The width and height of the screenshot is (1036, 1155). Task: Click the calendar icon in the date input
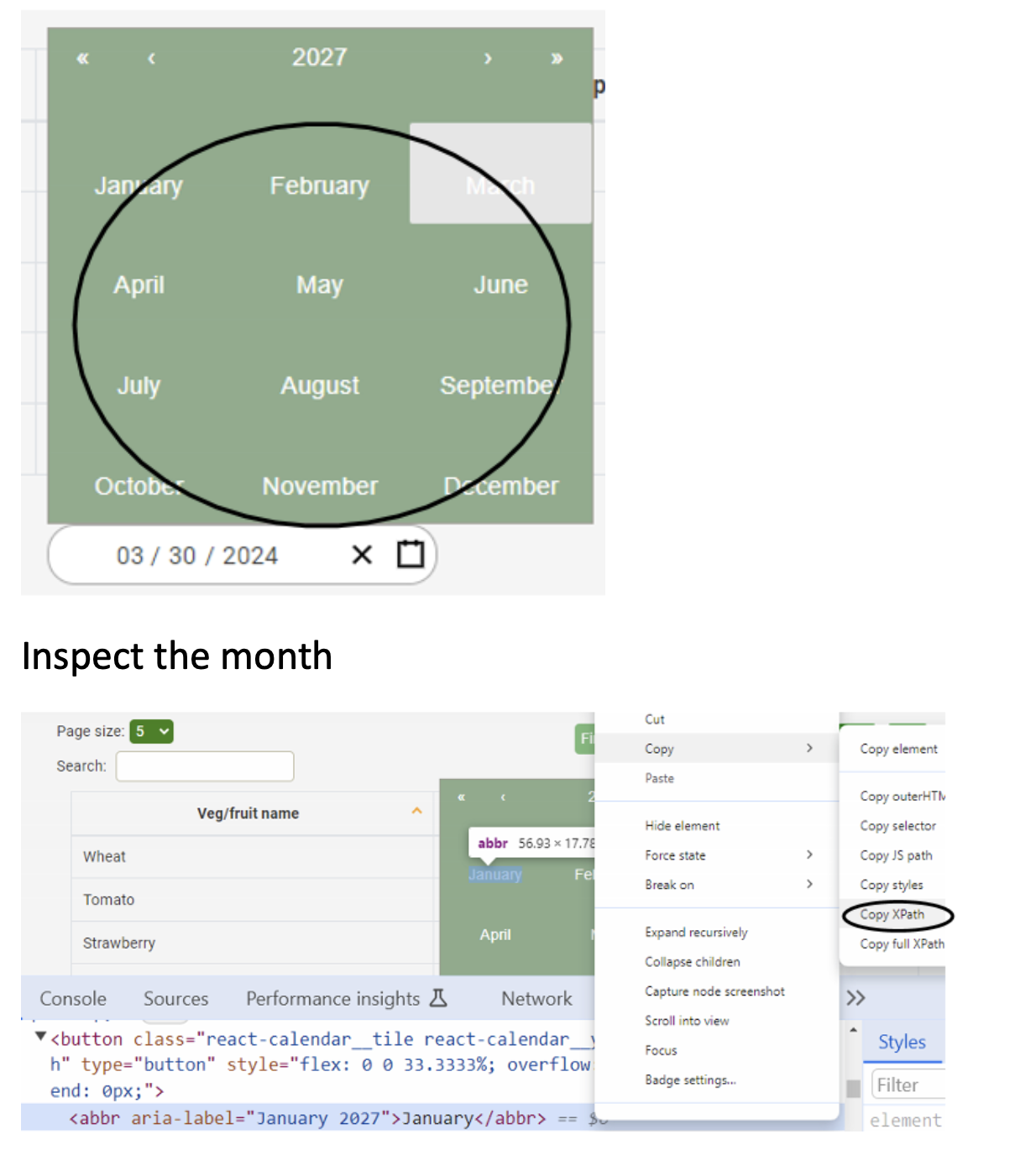409,555
